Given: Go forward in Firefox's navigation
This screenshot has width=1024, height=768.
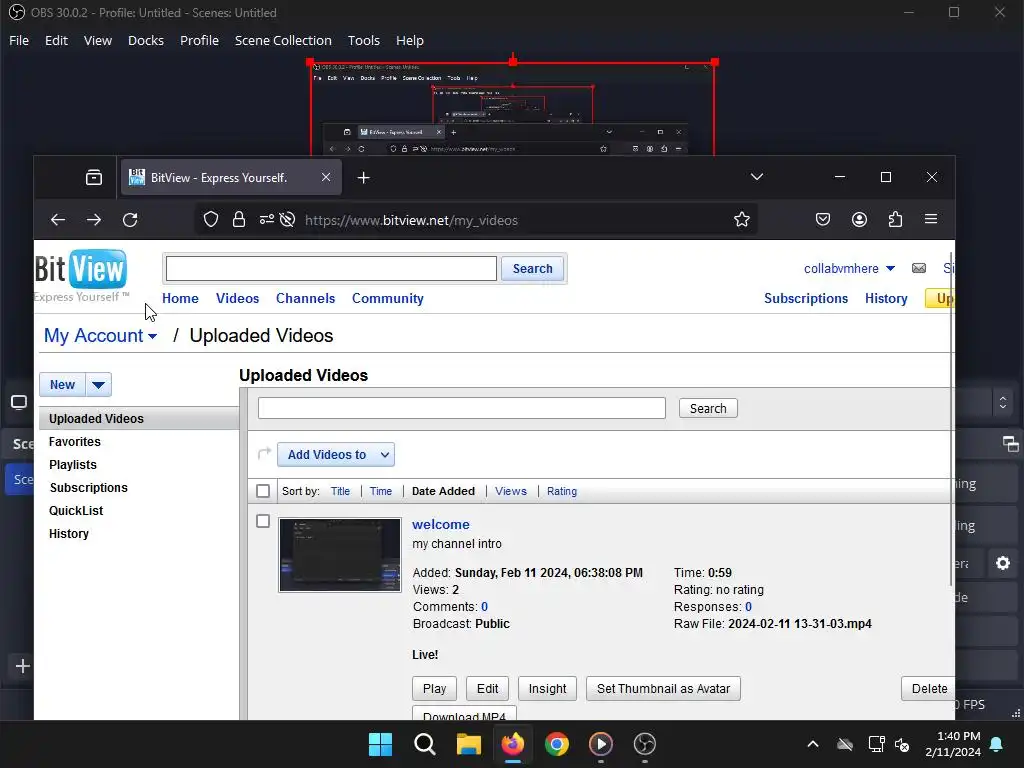Looking at the screenshot, I should pyautogui.click(x=94, y=220).
